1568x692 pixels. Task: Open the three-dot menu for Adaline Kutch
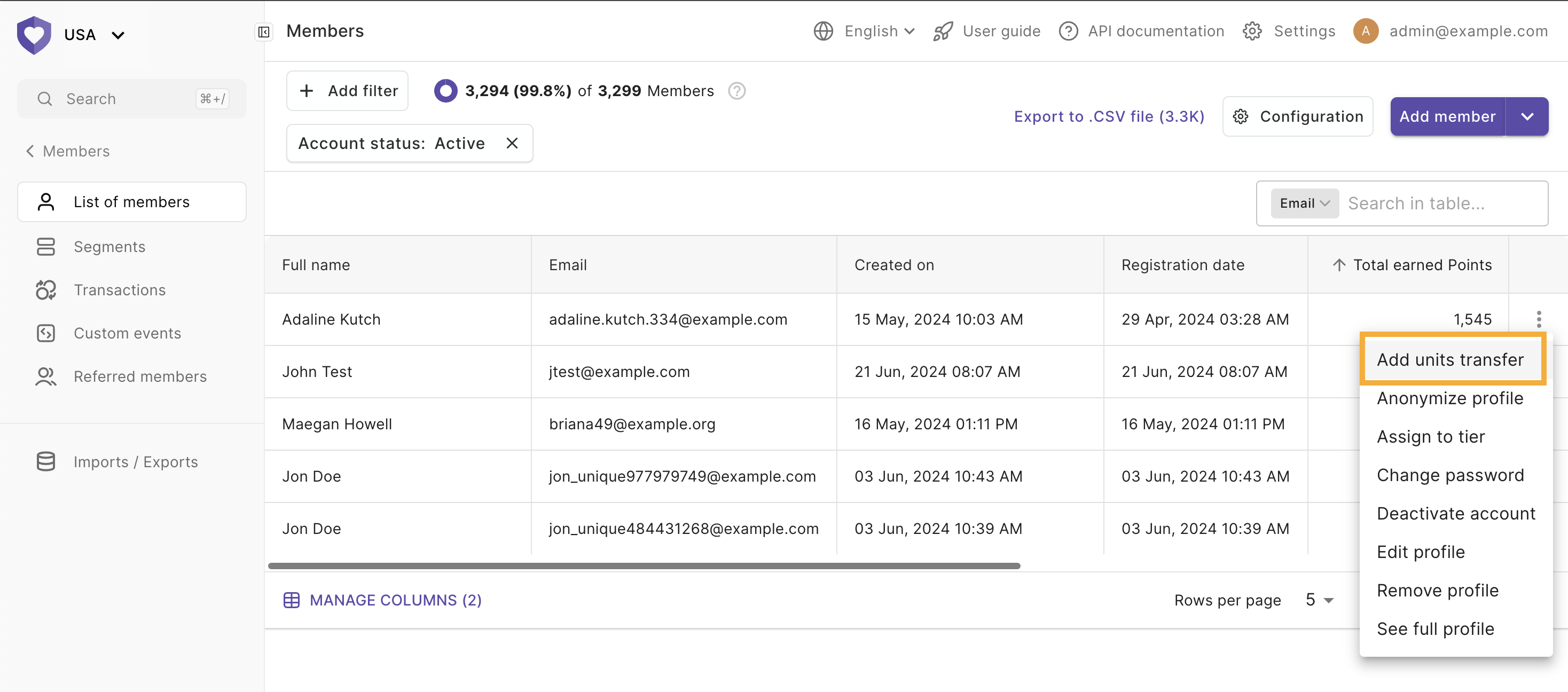pos(1538,319)
